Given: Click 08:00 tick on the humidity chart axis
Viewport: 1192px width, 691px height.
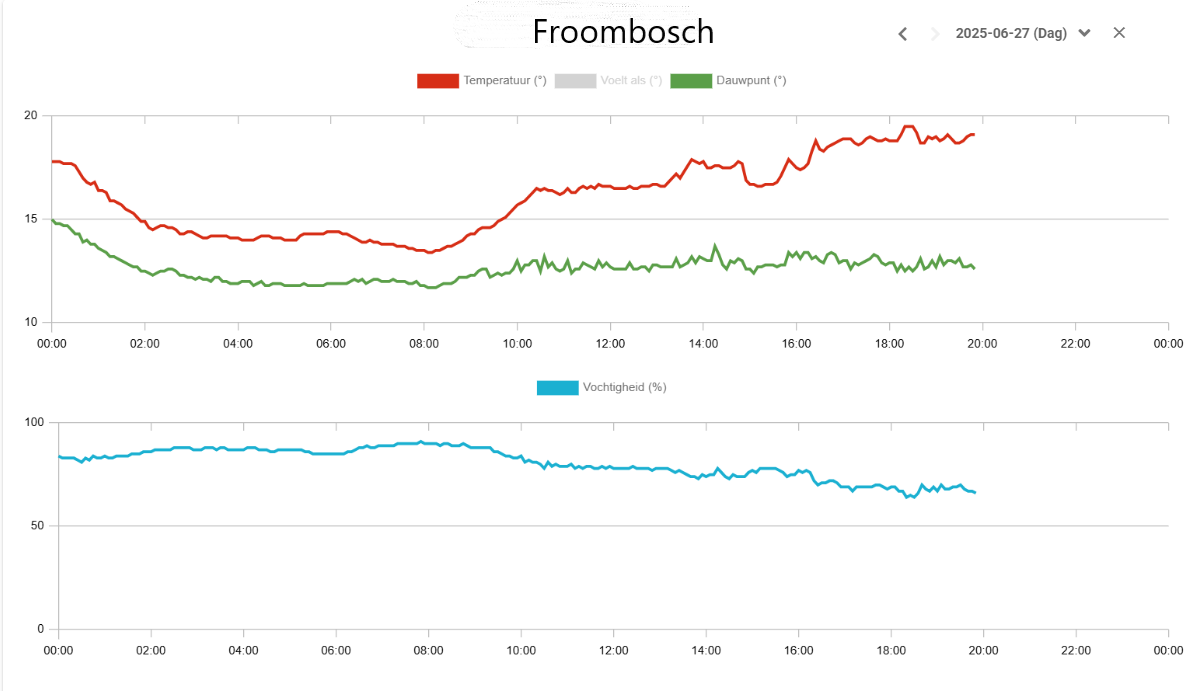Looking at the screenshot, I should [428, 650].
